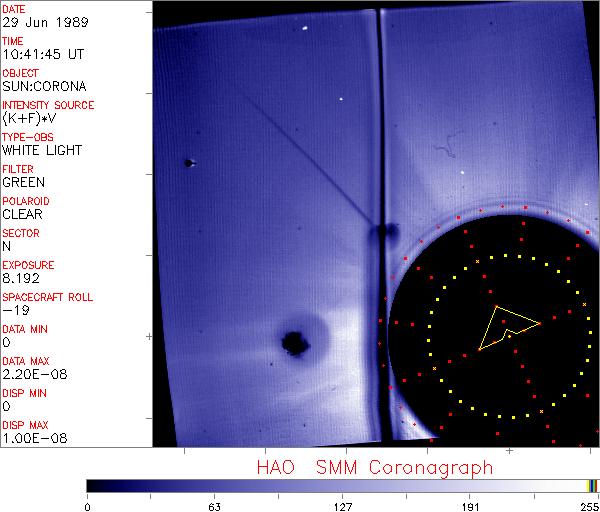600x512 pixels.
Task: Click the color bar label "63"
Action: tap(214, 507)
